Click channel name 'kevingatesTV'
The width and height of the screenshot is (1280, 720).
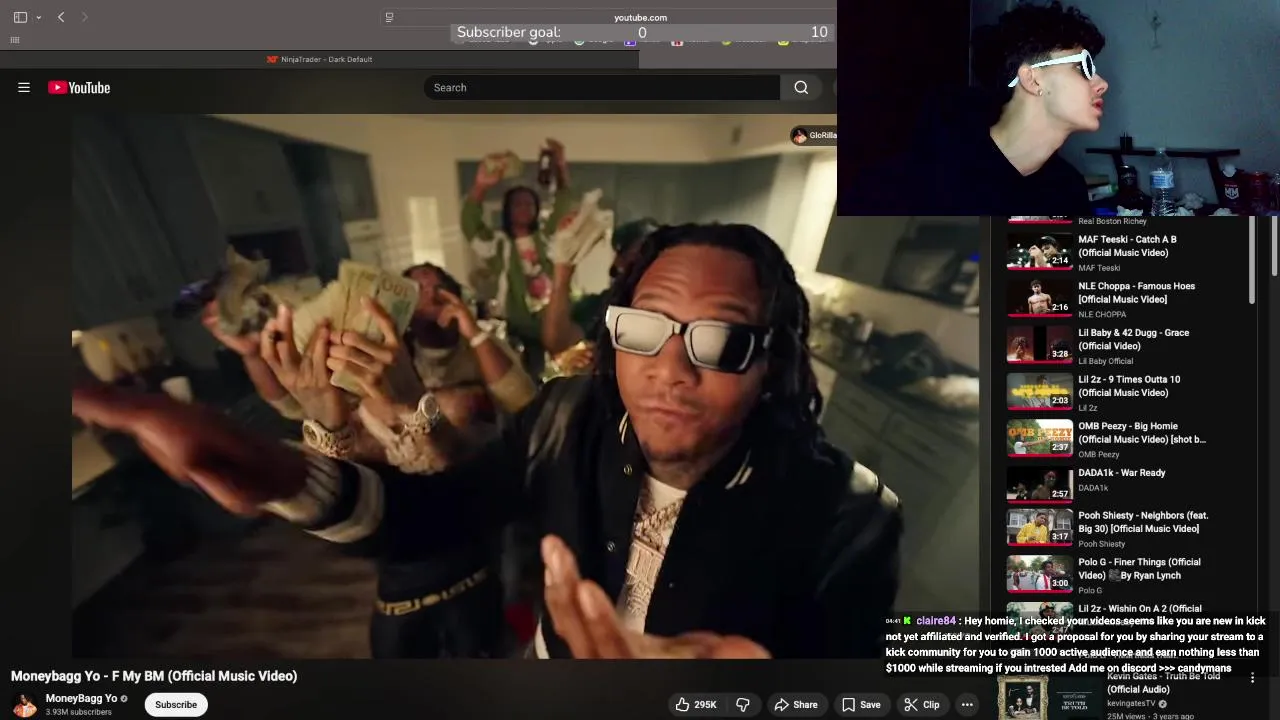click(1132, 704)
